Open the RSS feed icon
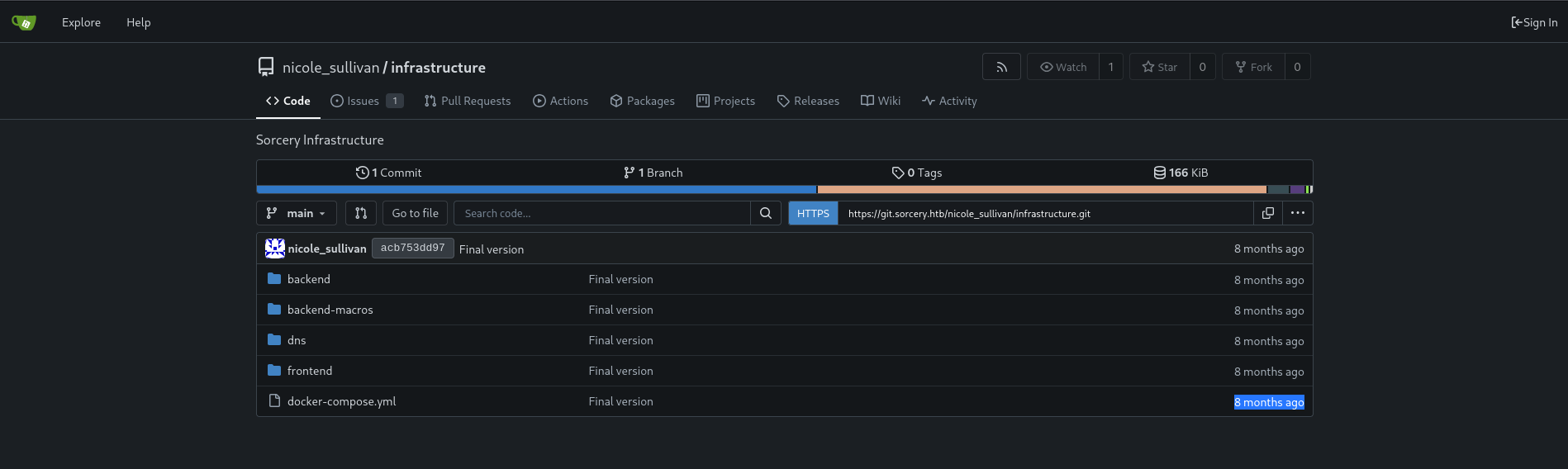 (1001, 67)
